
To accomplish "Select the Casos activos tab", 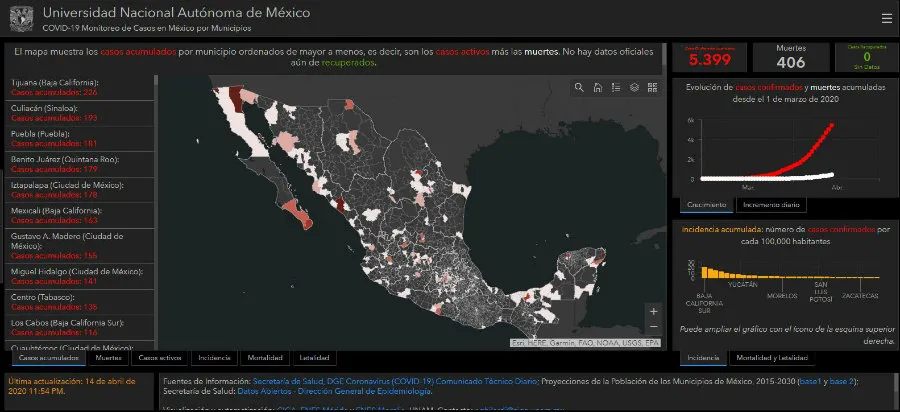I will [x=160, y=357].
